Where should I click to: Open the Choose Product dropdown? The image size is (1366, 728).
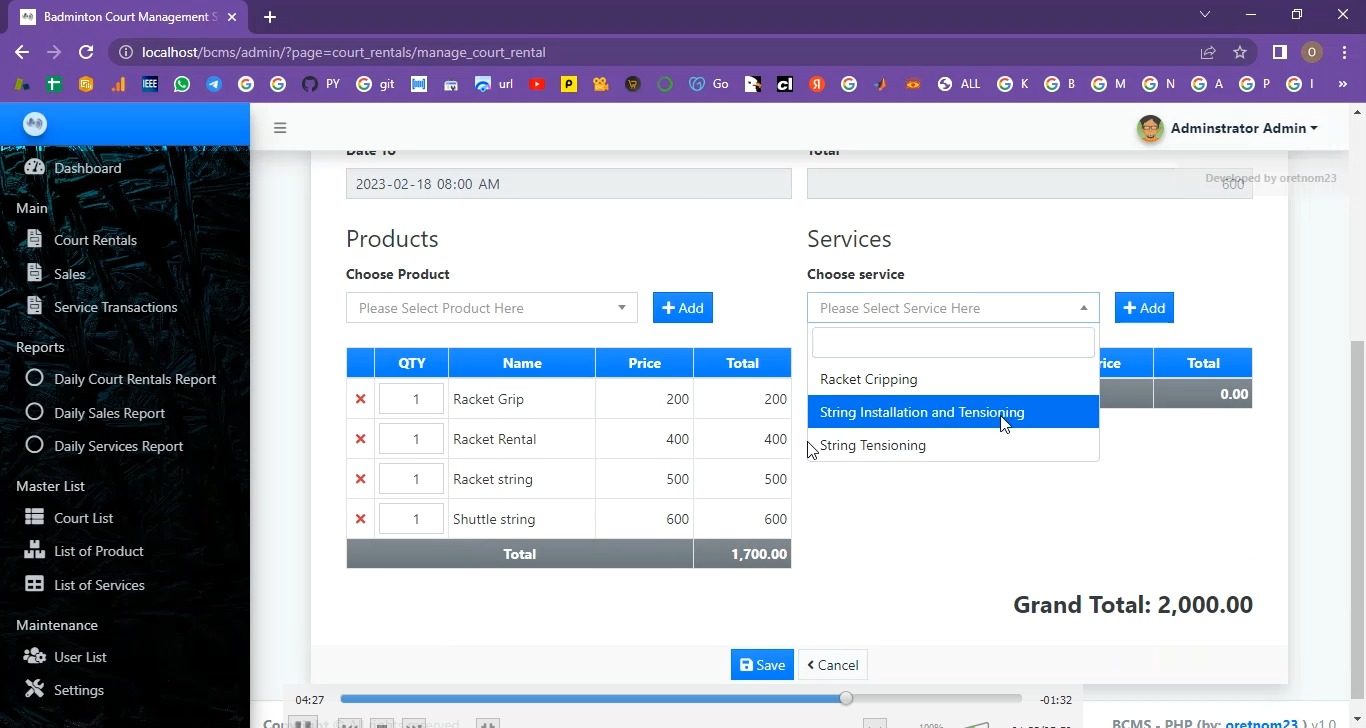coord(491,308)
